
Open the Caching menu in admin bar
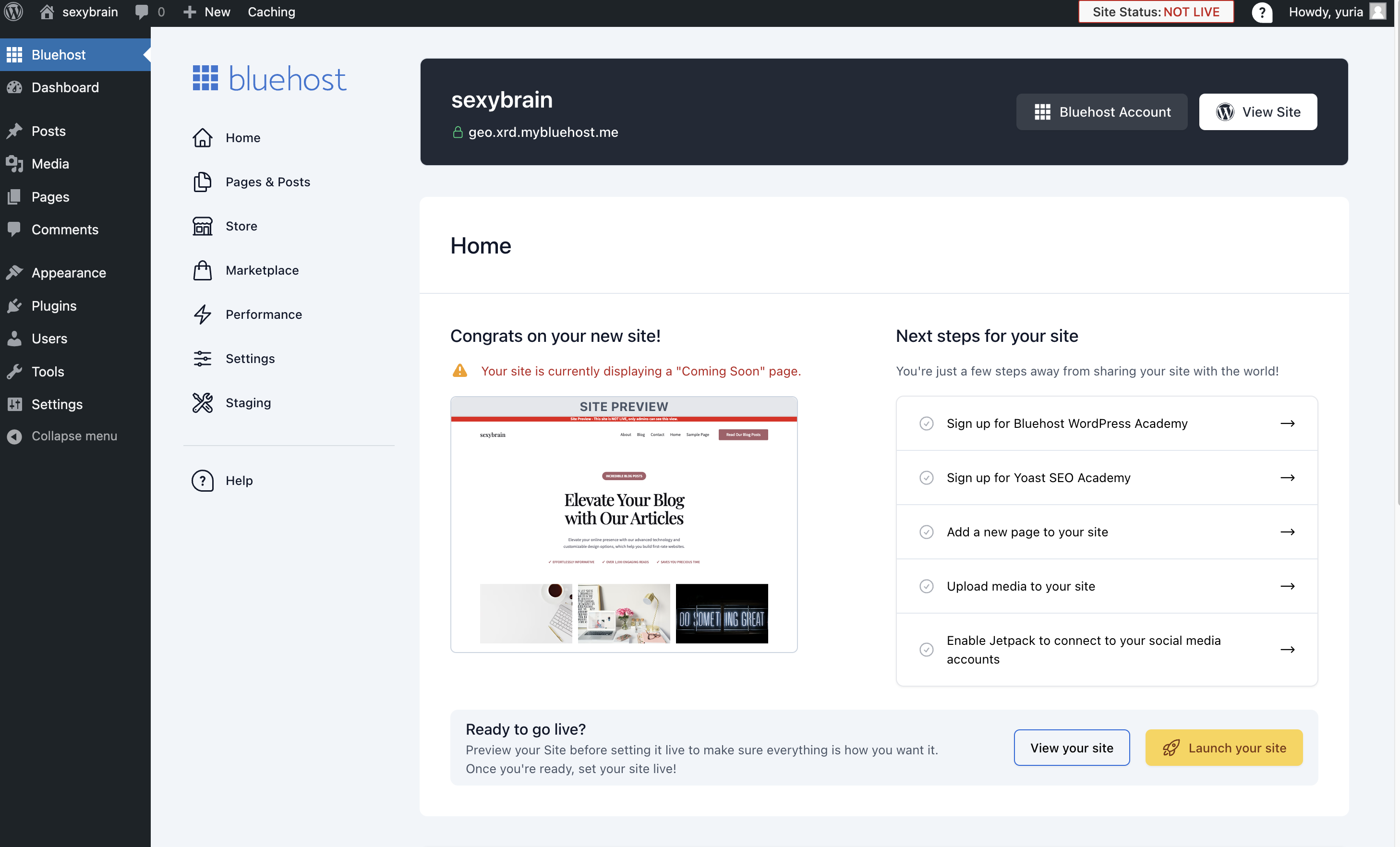(271, 12)
